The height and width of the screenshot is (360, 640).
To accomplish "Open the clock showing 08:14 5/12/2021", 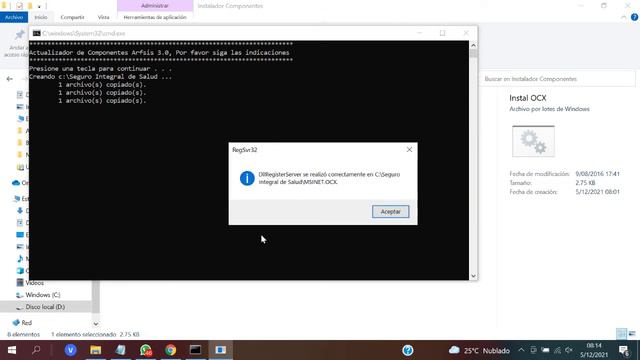I will pos(594,350).
